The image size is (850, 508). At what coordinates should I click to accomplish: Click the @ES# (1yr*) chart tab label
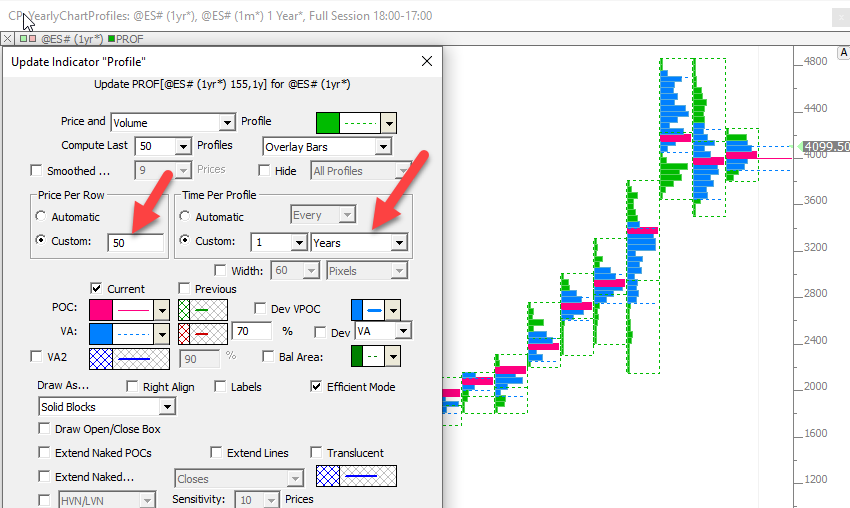click(x=72, y=39)
